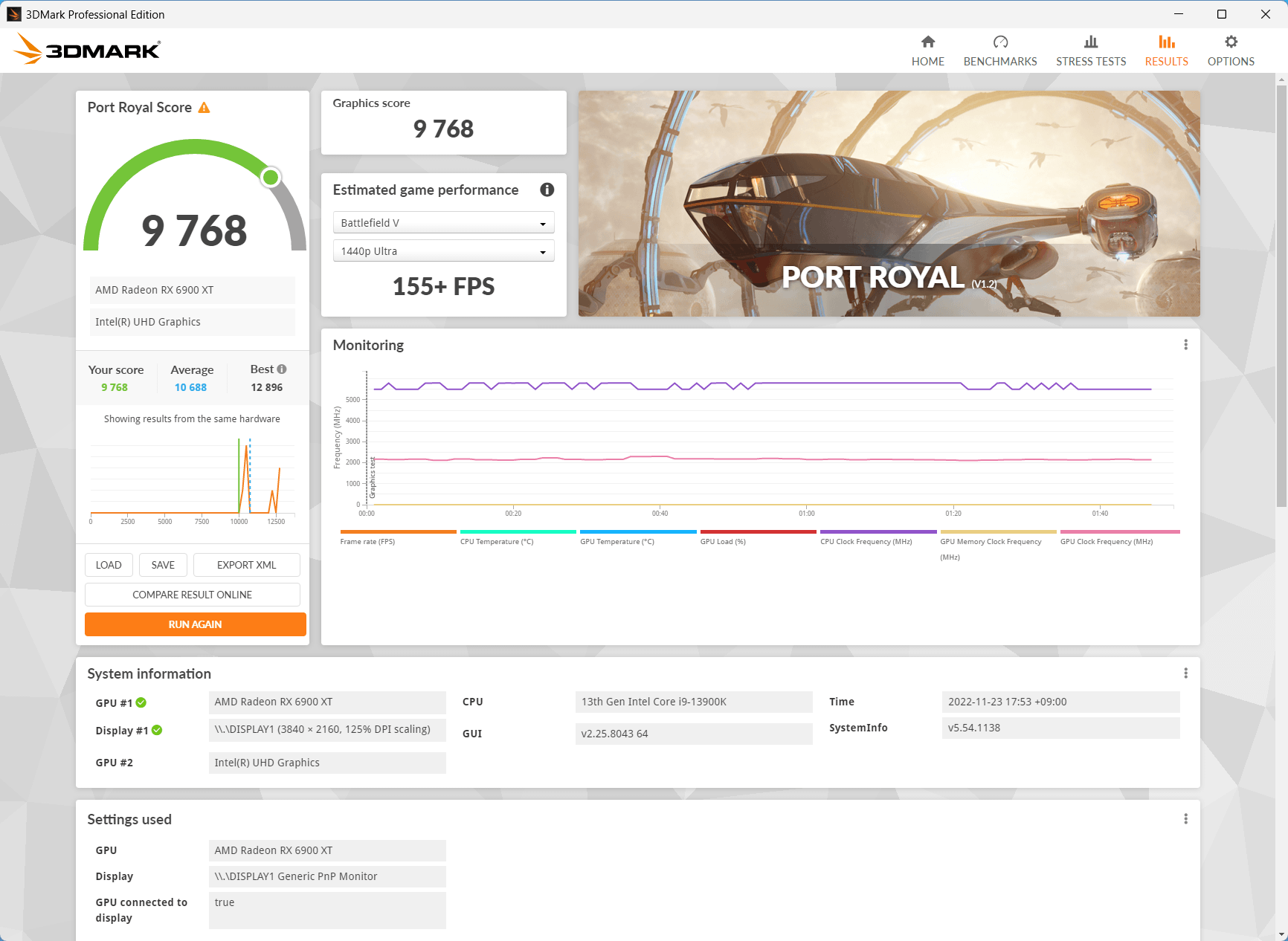Image resolution: width=1288 pixels, height=941 pixels.
Task: Click the vertical scrollbar thumb
Action: pos(1281,296)
